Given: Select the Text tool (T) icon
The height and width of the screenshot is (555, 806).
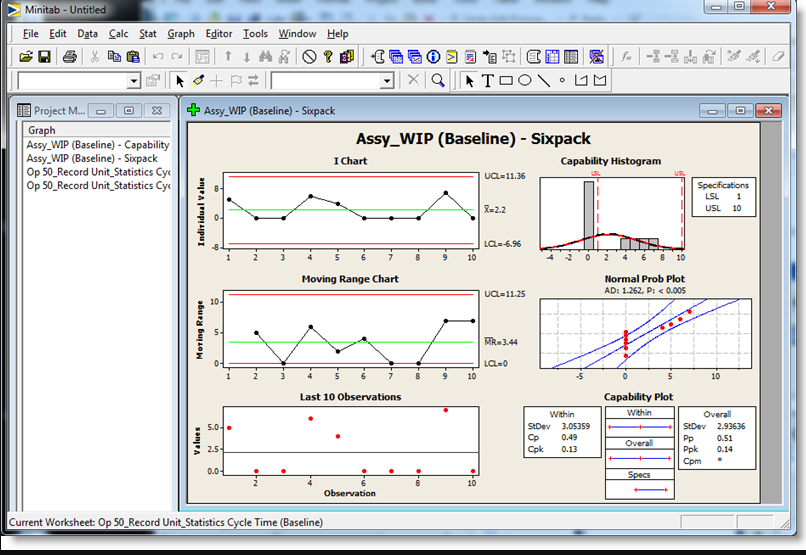Looking at the screenshot, I should click(x=487, y=81).
